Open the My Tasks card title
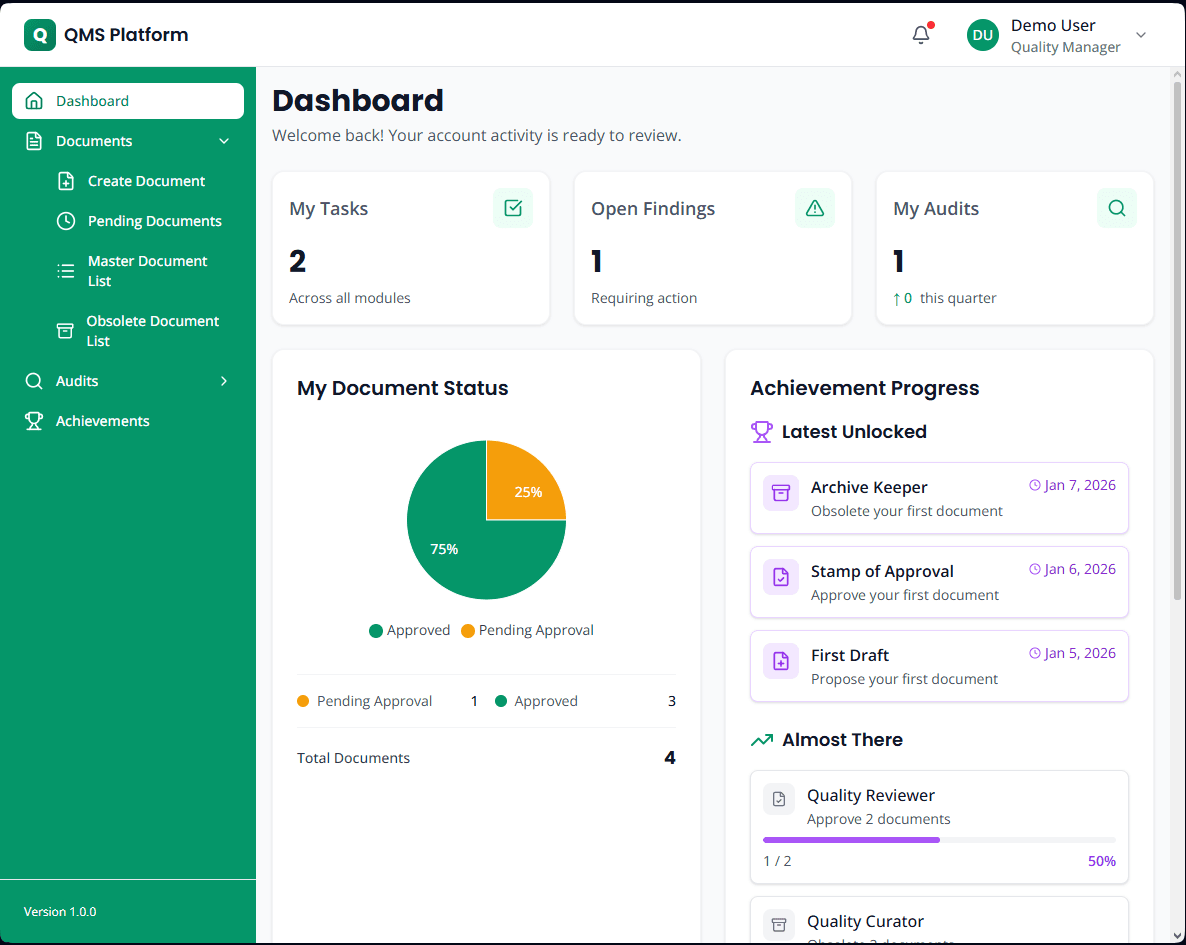The height and width of the screenshot is (945, 1186). point(328,209)
